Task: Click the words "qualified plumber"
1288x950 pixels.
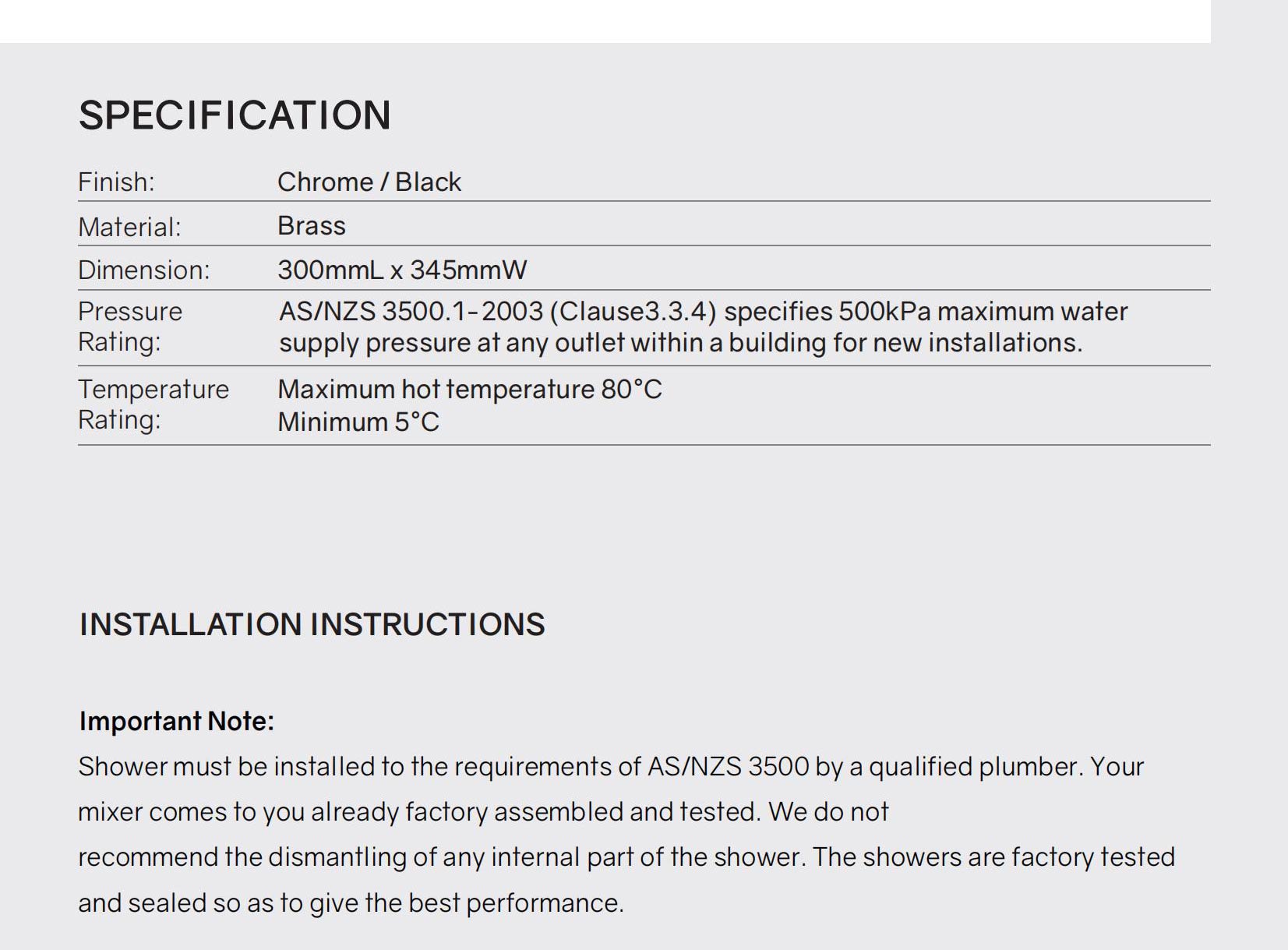Action: click(x=975, y=767)
